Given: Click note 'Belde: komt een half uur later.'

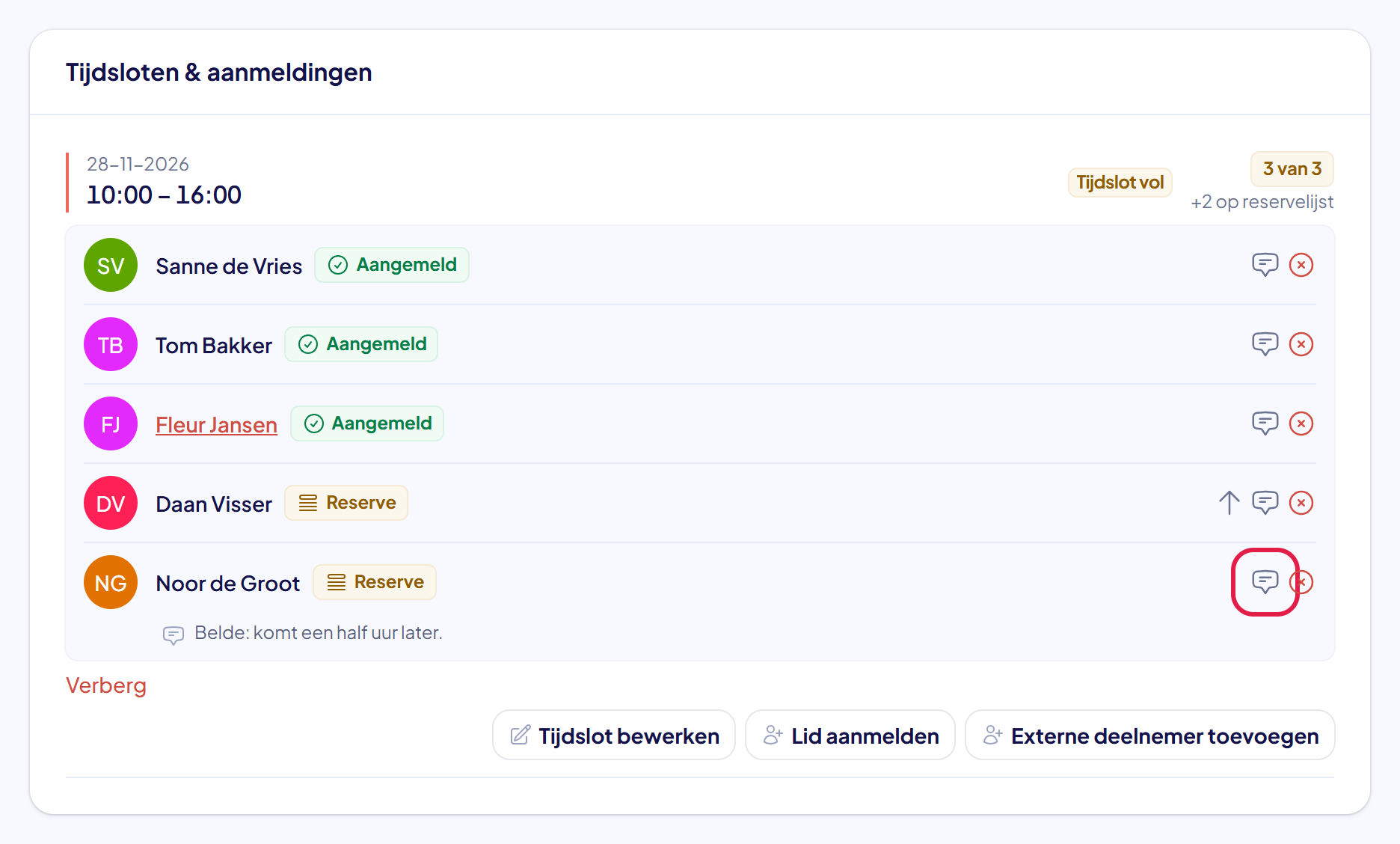Looking at the screenshot, I should (x=319, y=633).
